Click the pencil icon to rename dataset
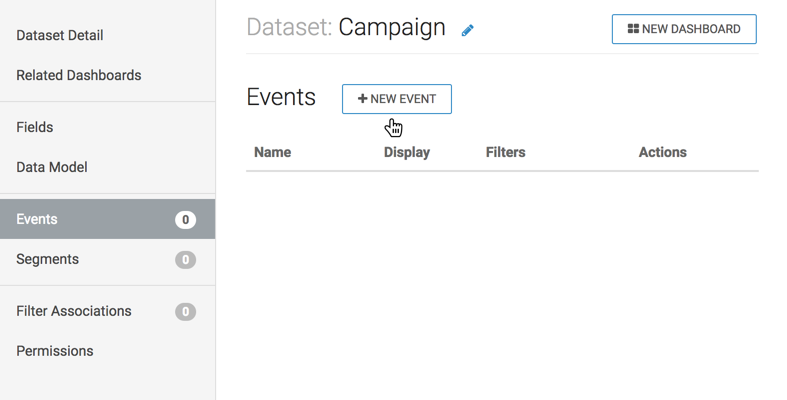Image resolution: width=787 pixels, height=400 pixels. [467, 30]
